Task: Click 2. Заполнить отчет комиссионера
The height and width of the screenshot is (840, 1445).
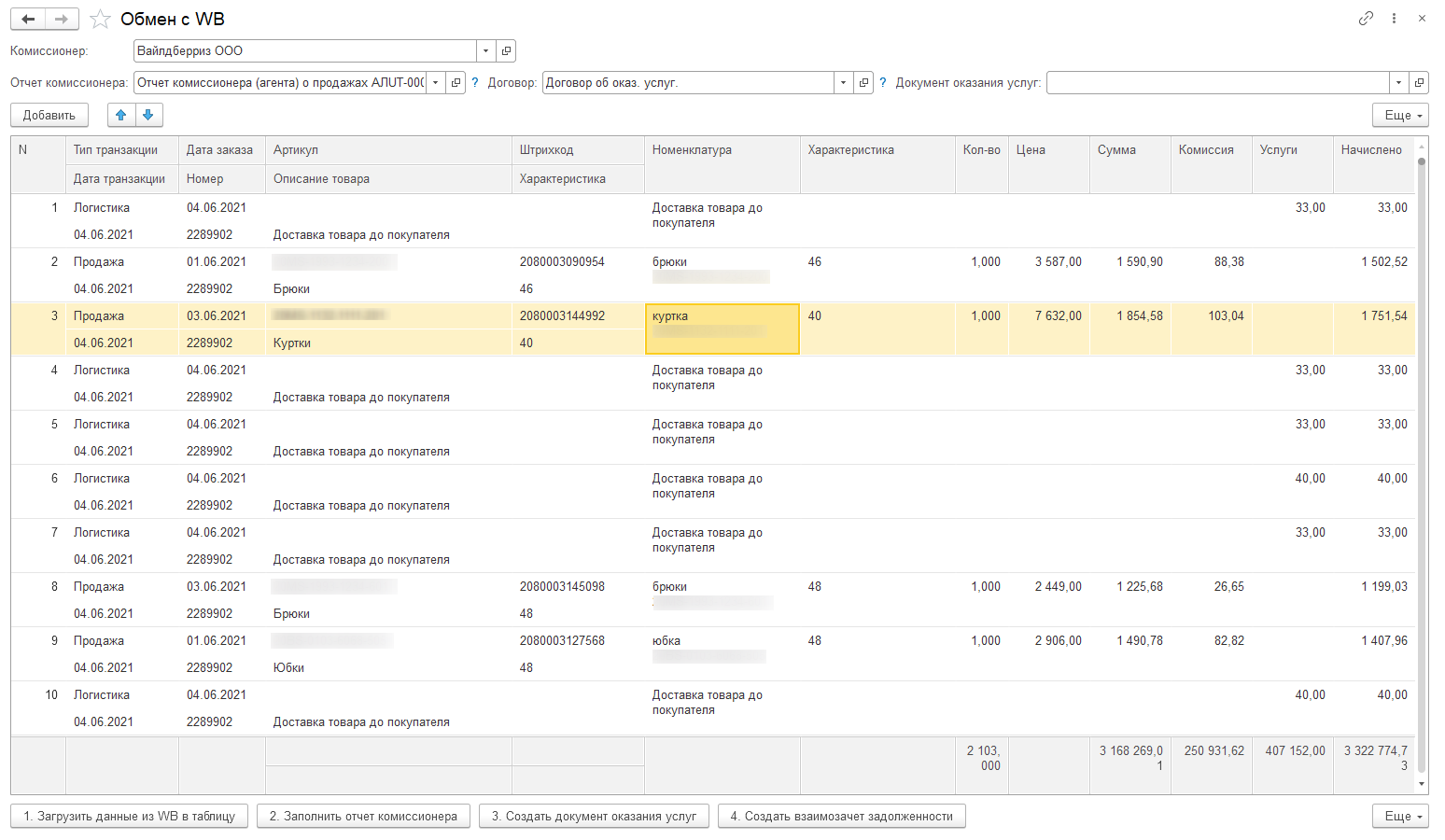Action: [x=363, y=816]
